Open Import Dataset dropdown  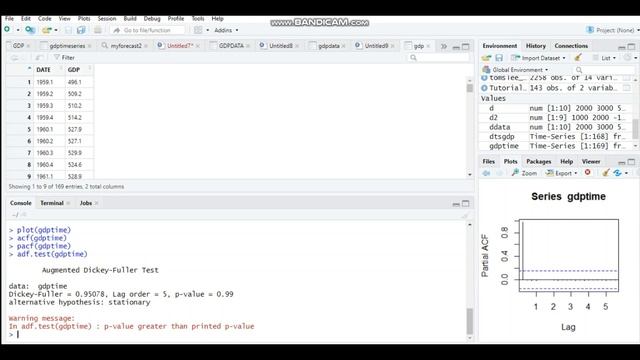538,58
